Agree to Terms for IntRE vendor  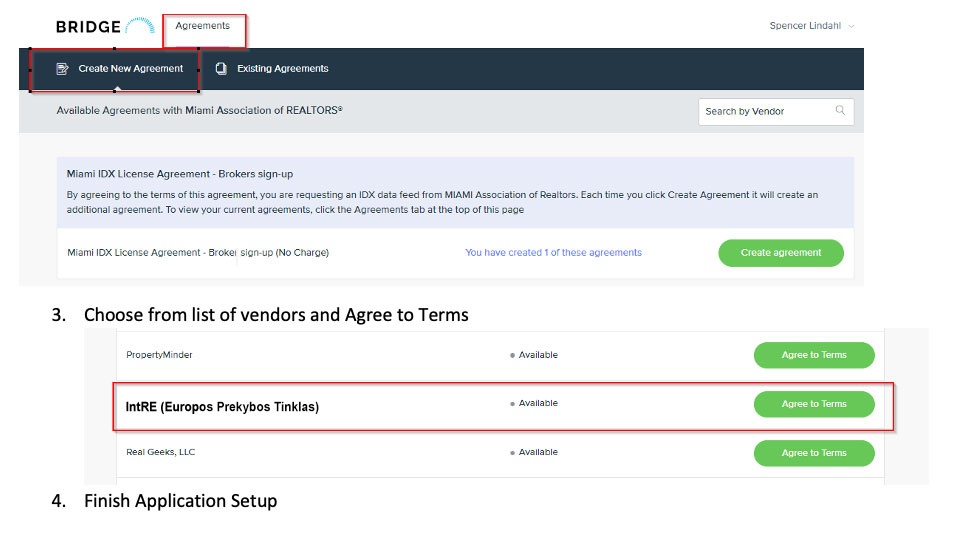tap(813, 404)
